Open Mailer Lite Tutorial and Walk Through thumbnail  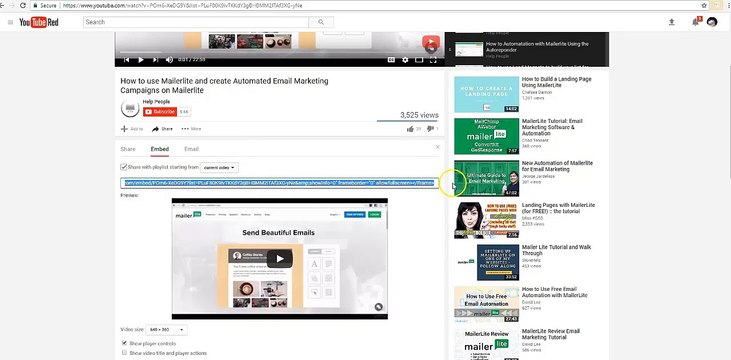(x=486, y=263)
